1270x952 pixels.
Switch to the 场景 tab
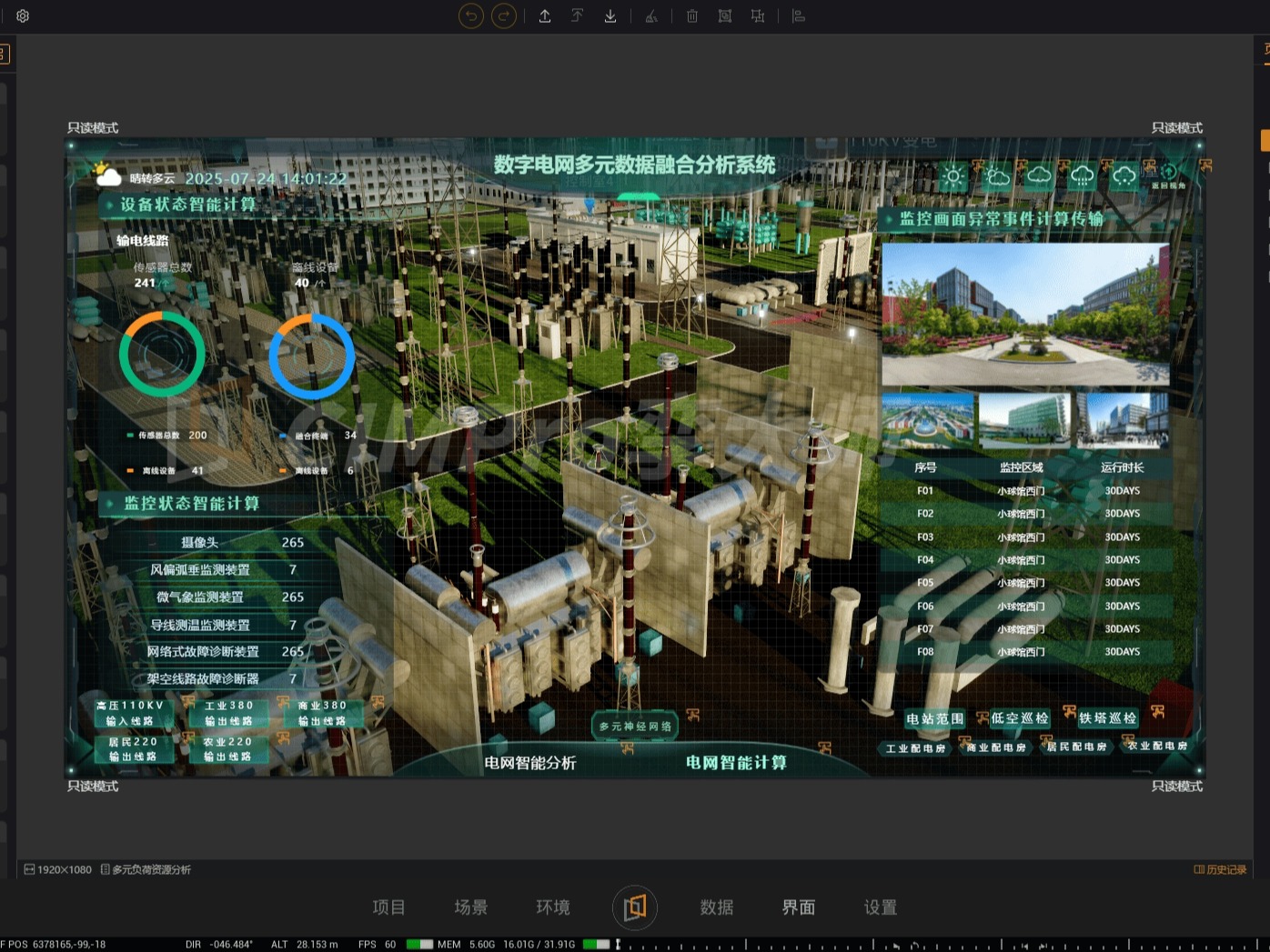click(471, 907)
